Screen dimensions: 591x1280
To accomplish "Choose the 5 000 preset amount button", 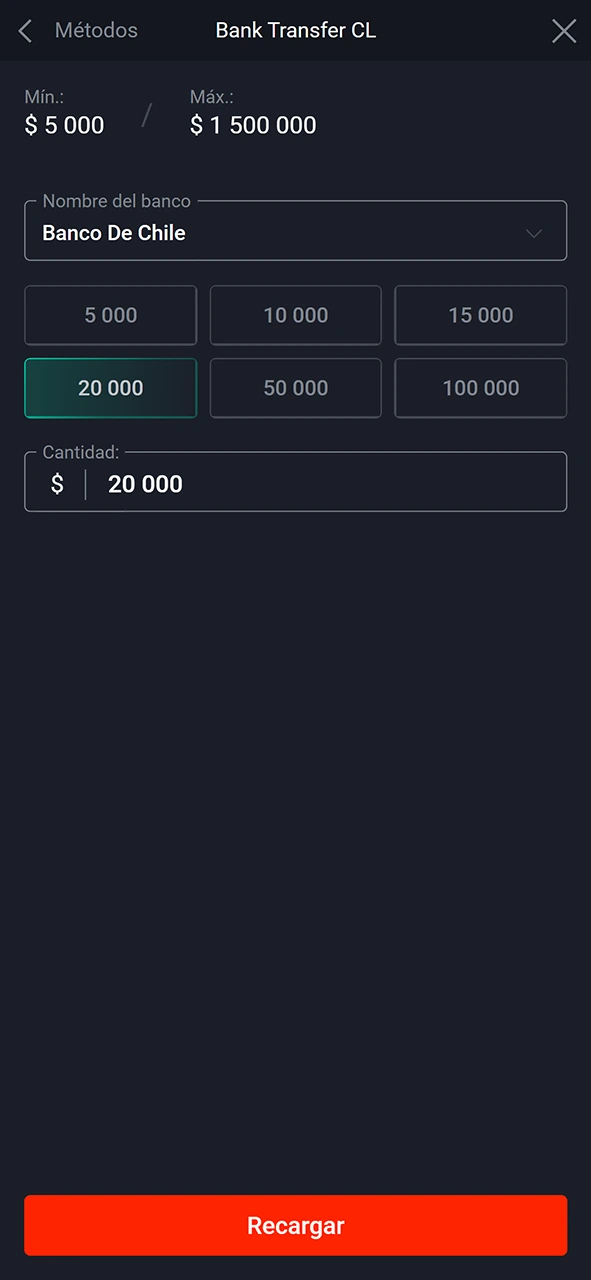I will pos(110,315).
